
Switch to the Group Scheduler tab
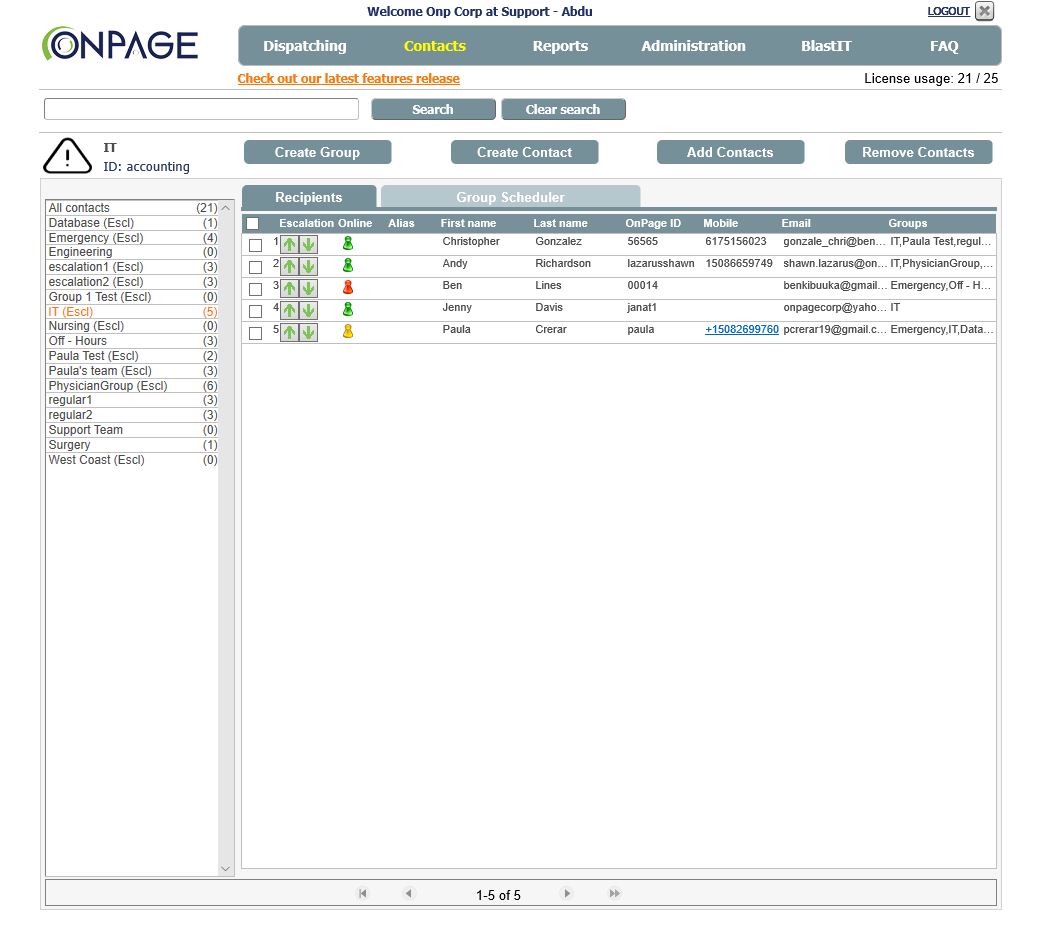[510, 197]
